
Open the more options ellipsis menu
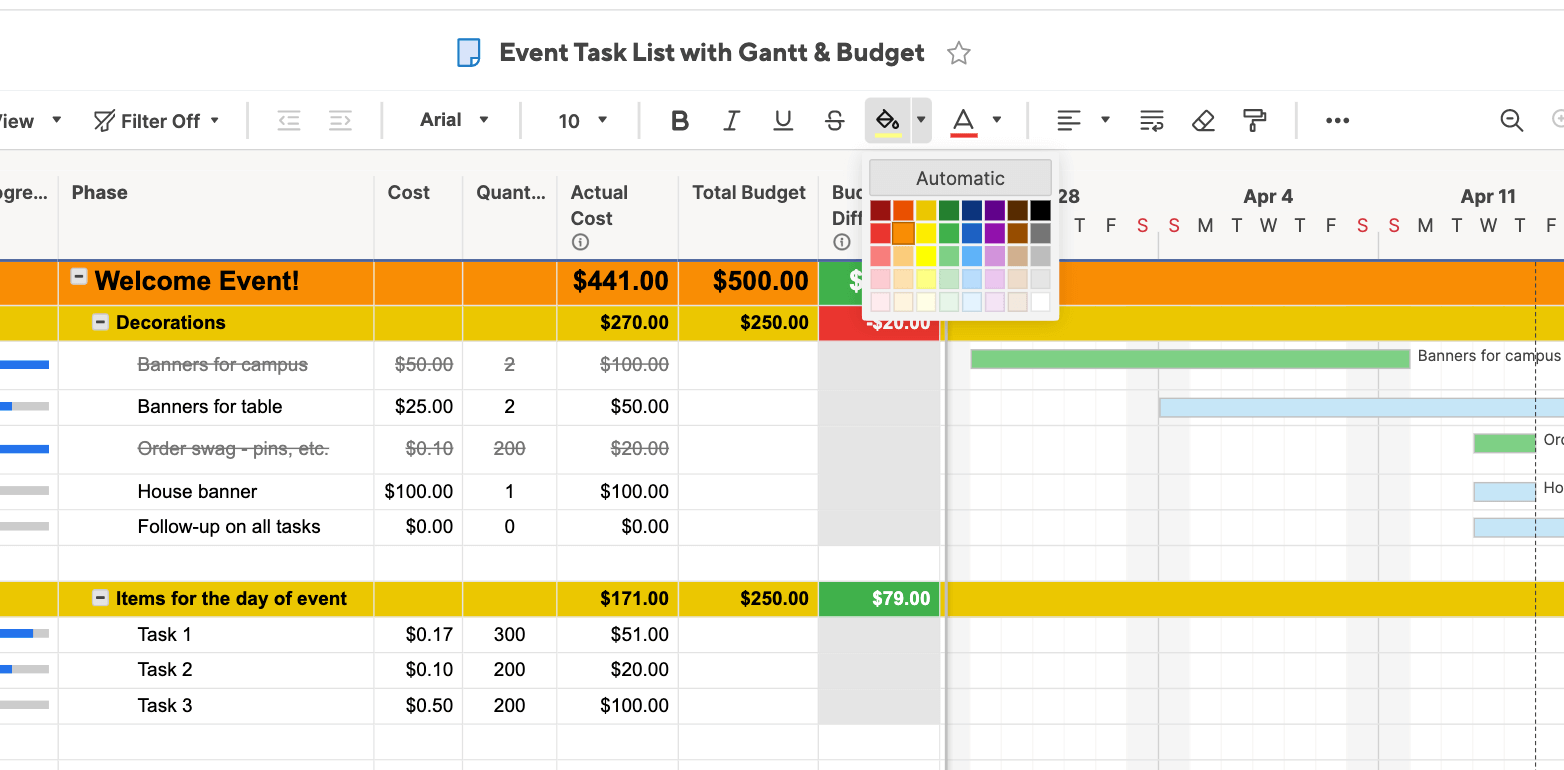coord(1337,121)
